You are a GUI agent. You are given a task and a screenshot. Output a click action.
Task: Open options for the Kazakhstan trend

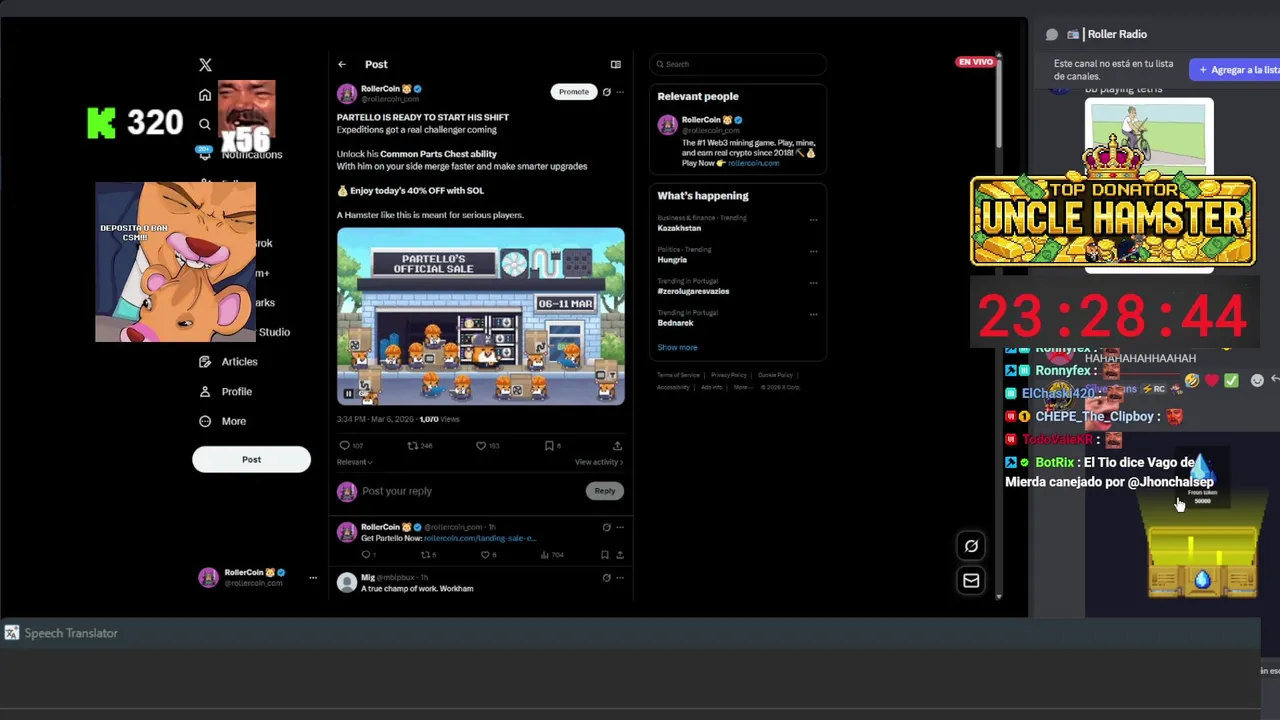click(x=813, y=219)
